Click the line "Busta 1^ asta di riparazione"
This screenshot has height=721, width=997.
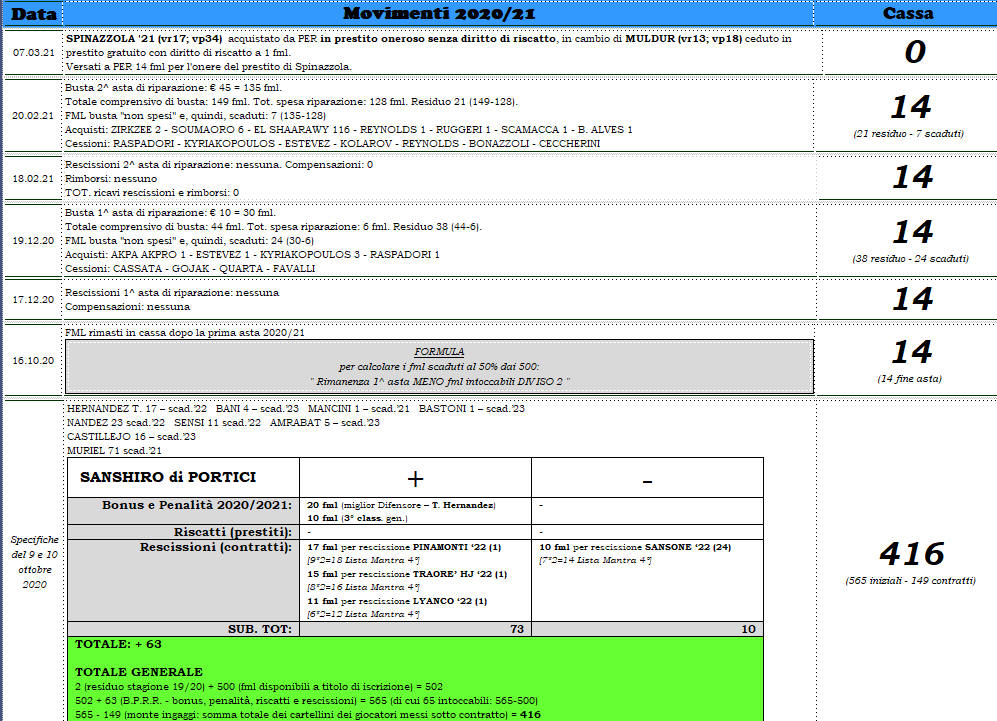tap(170, 212)
